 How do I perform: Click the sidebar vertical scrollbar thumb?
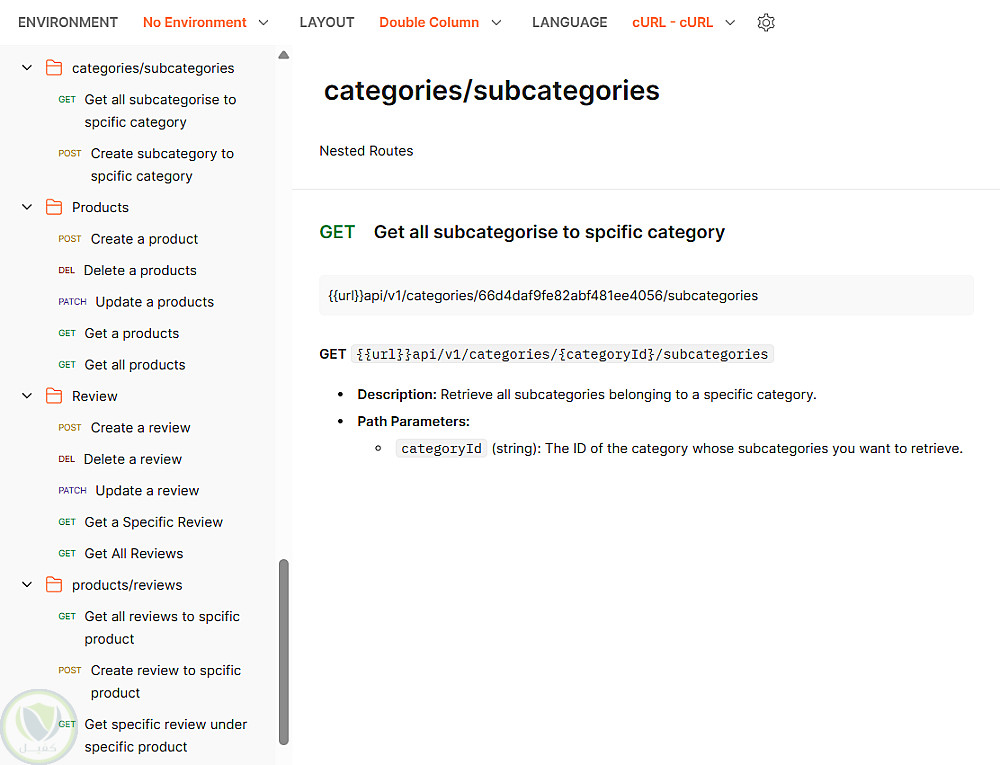[283, 650]
